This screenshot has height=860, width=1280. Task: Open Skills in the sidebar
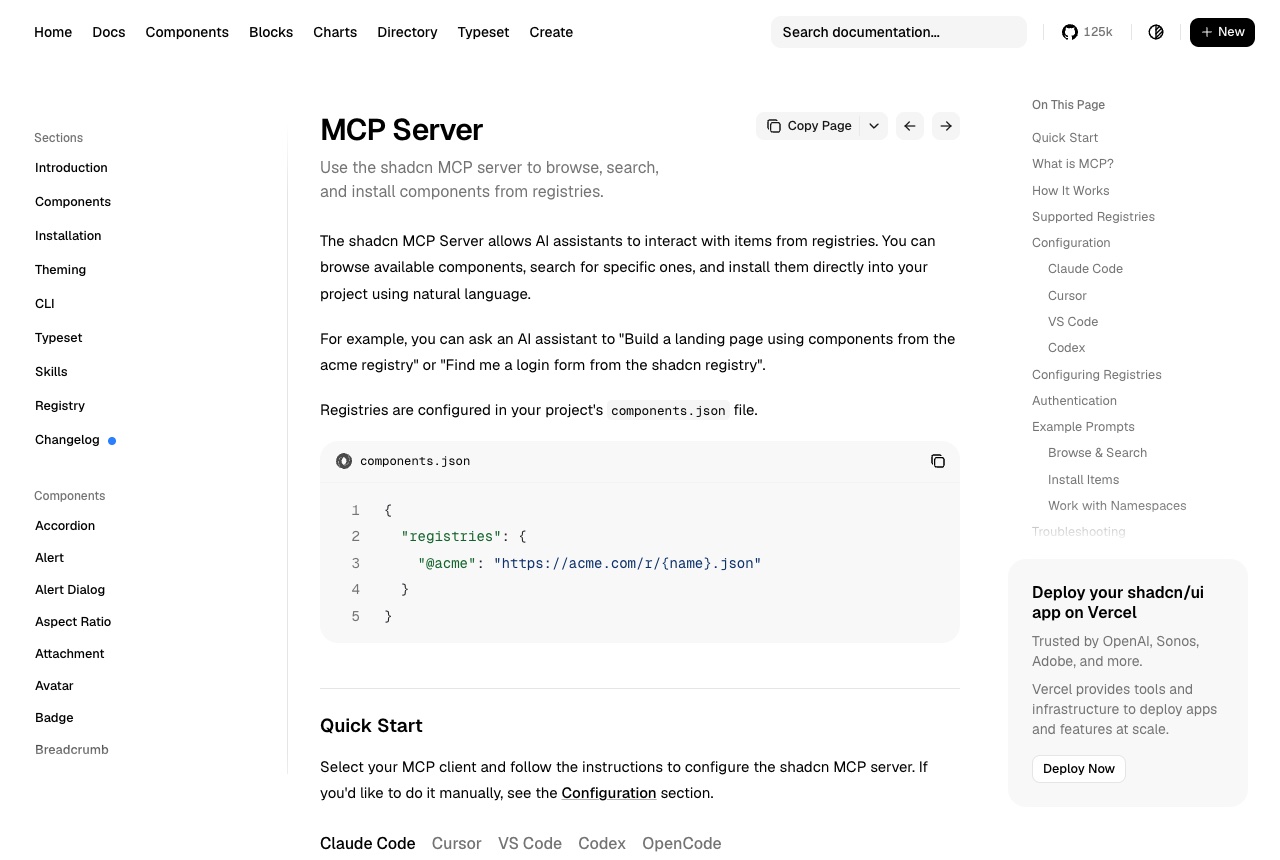point(51,372)
